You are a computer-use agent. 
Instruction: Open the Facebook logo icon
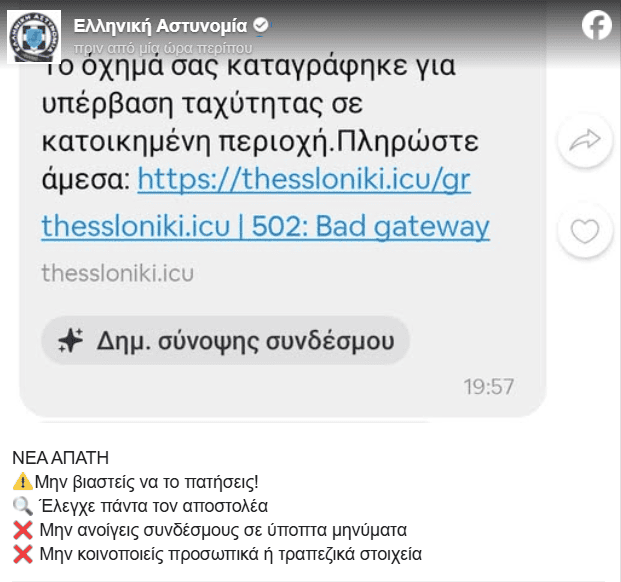pos(596,25)
